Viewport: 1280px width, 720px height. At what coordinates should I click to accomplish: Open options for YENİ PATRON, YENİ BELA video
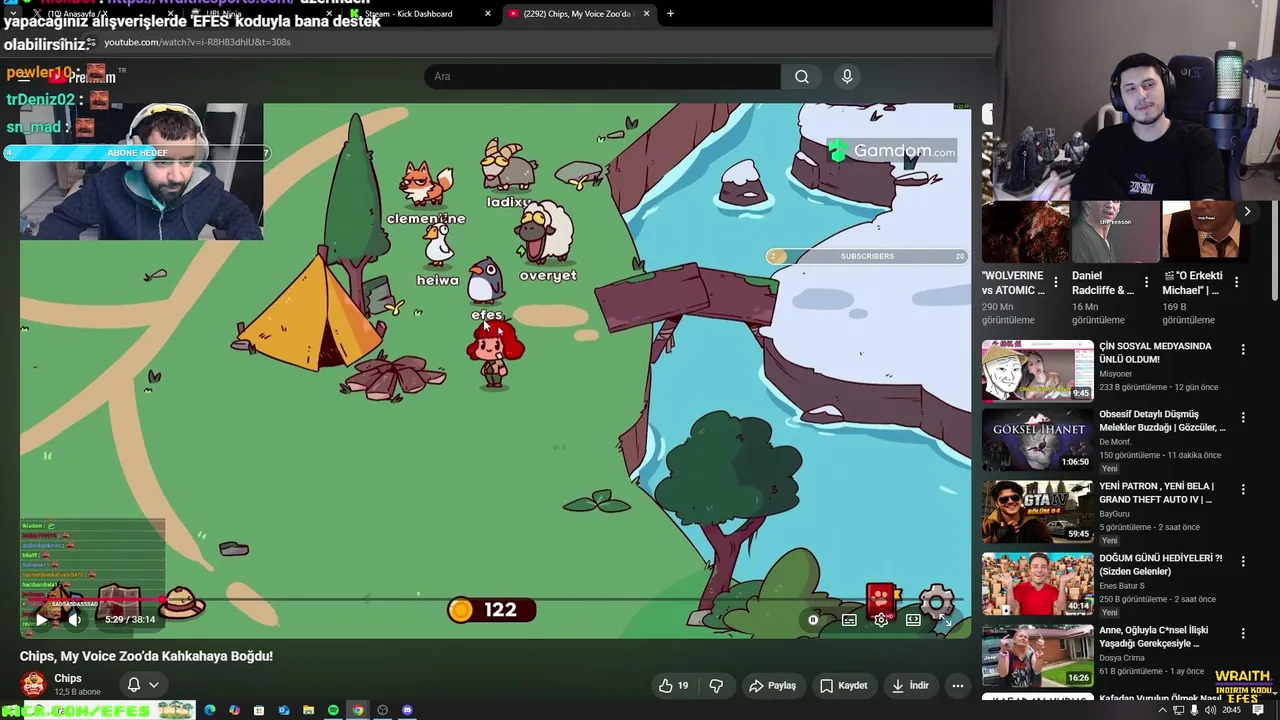(1243, 490)
